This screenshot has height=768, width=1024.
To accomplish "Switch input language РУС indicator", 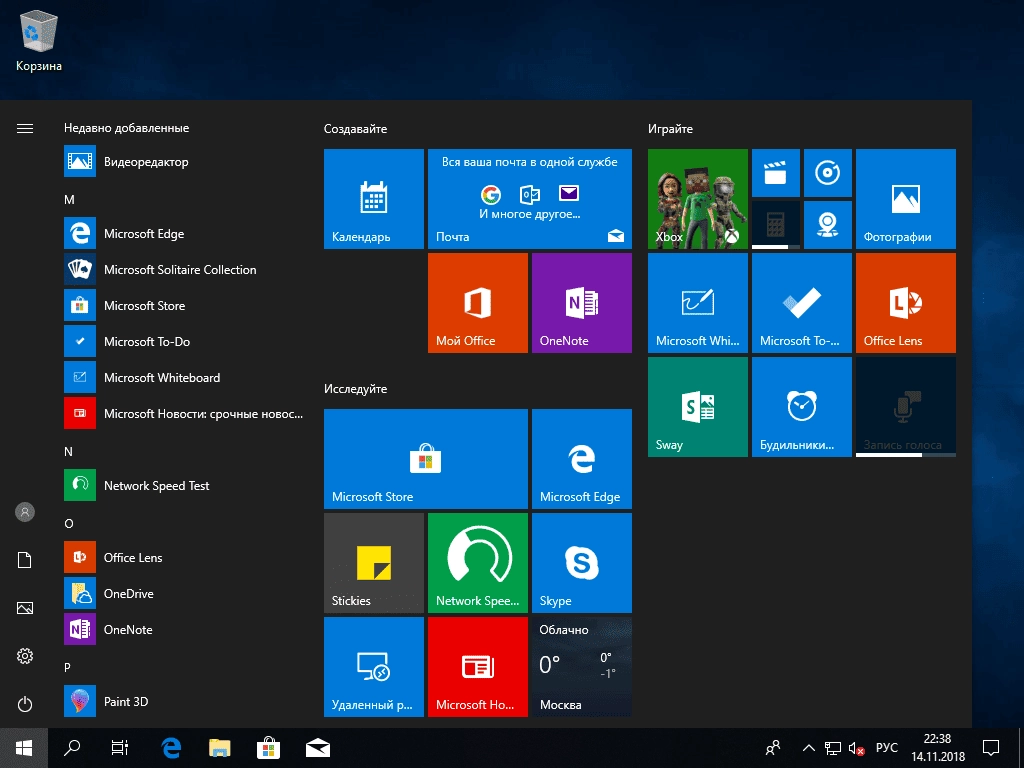I will click(887, 748).
